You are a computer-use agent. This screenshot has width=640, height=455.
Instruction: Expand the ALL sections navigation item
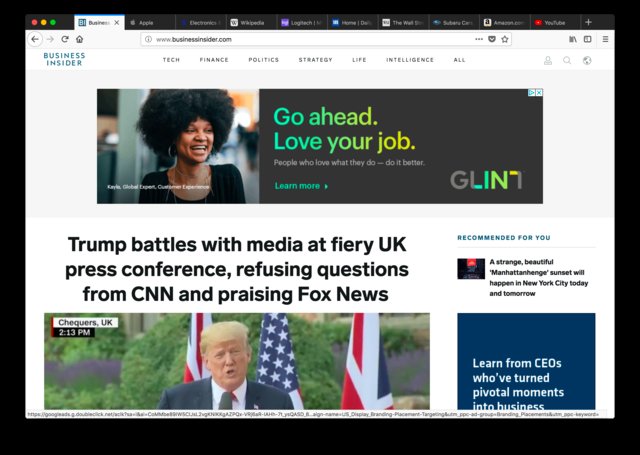[459, 60]
